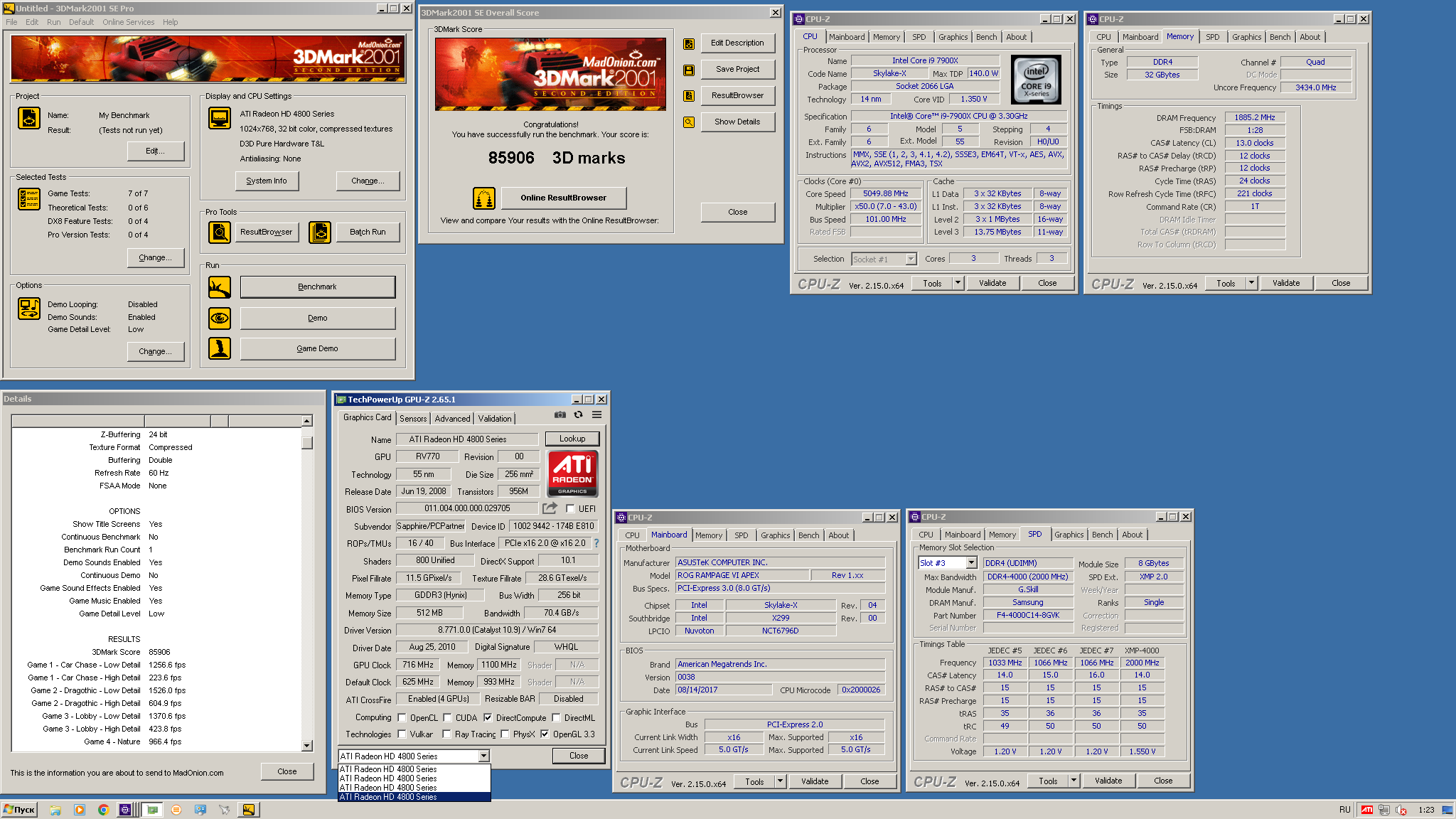This screenshot has height=819, width=1456.
Task: Click the GPU-Z BIOS export share icon
Action: tap(550, 508)
